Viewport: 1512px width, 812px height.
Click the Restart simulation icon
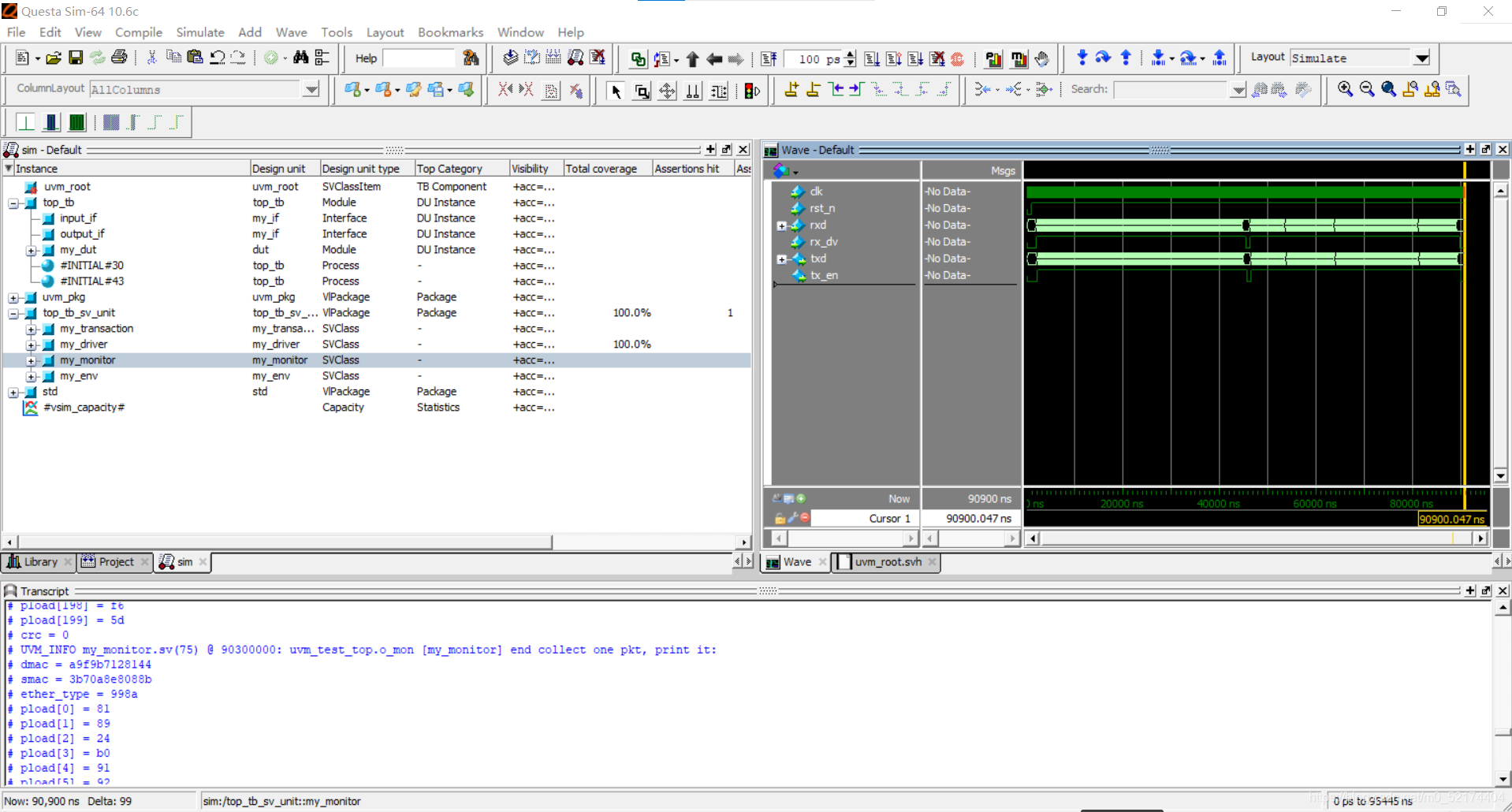(769, 58)
